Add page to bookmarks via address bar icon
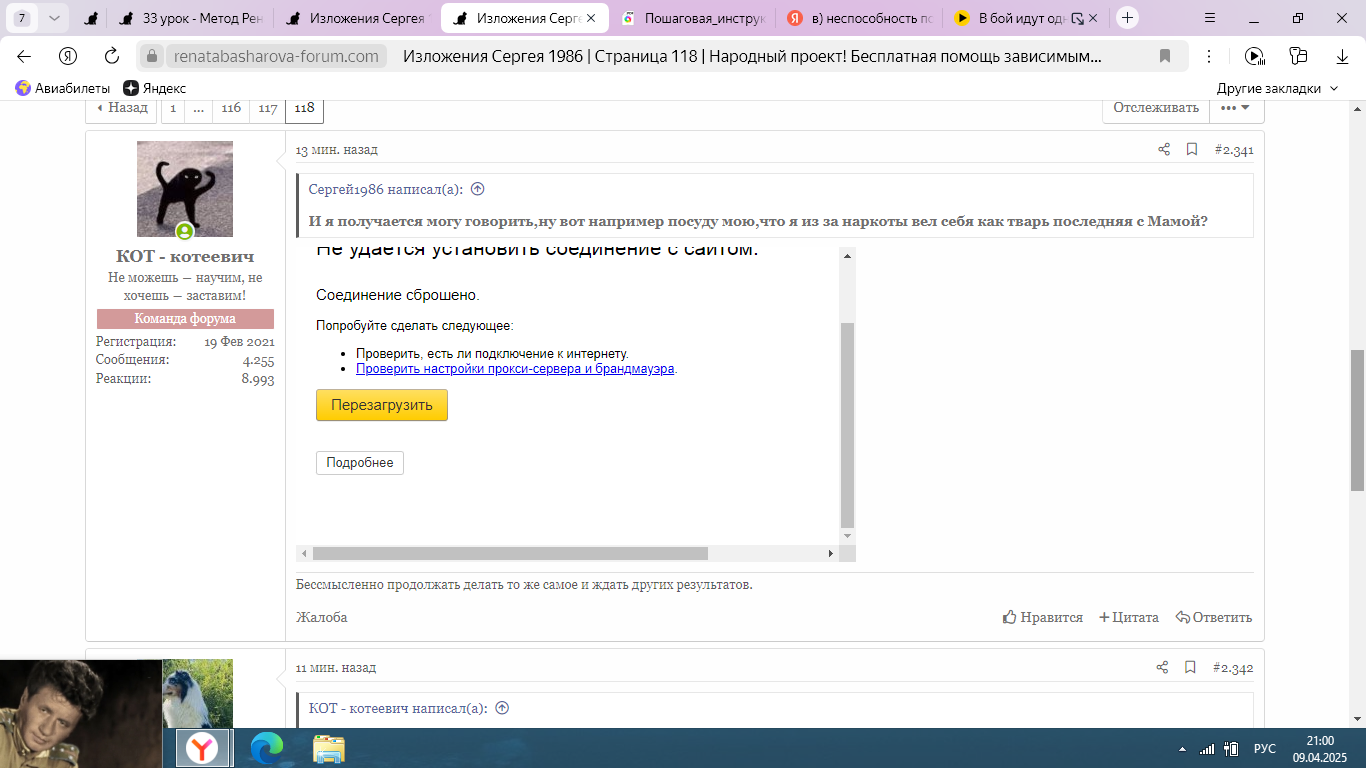Image resolution: width=1366 pixels, height=768 pixels. tap(1165, 56)
